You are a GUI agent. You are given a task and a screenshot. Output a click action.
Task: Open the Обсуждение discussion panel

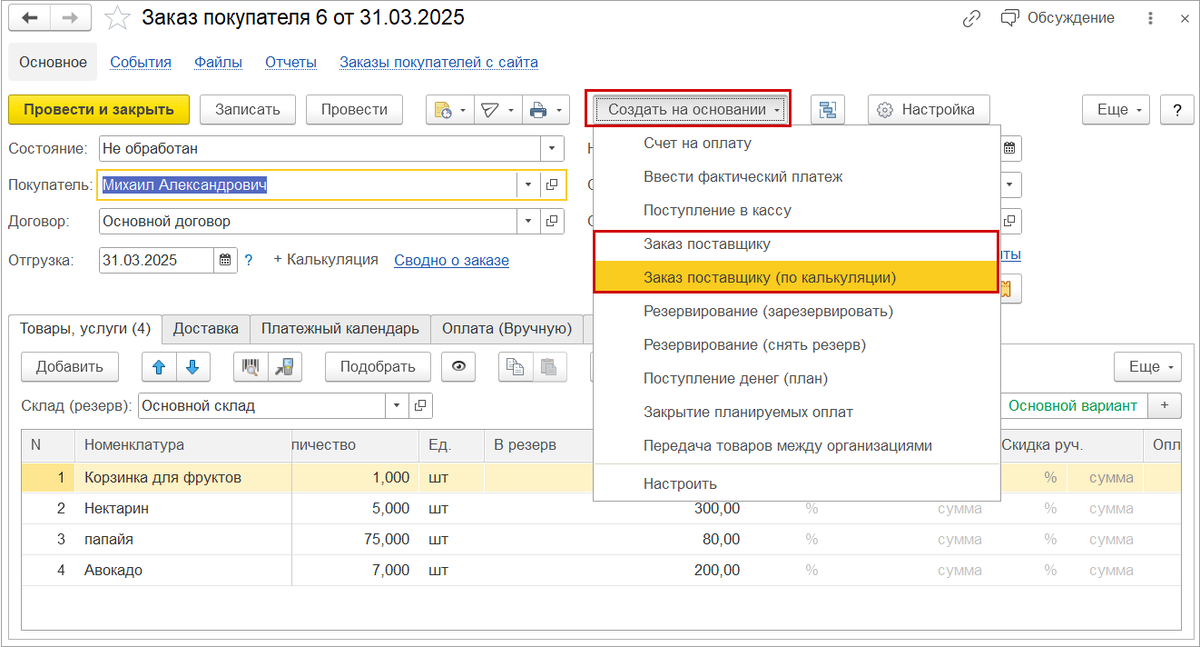tap(1058, 18)
